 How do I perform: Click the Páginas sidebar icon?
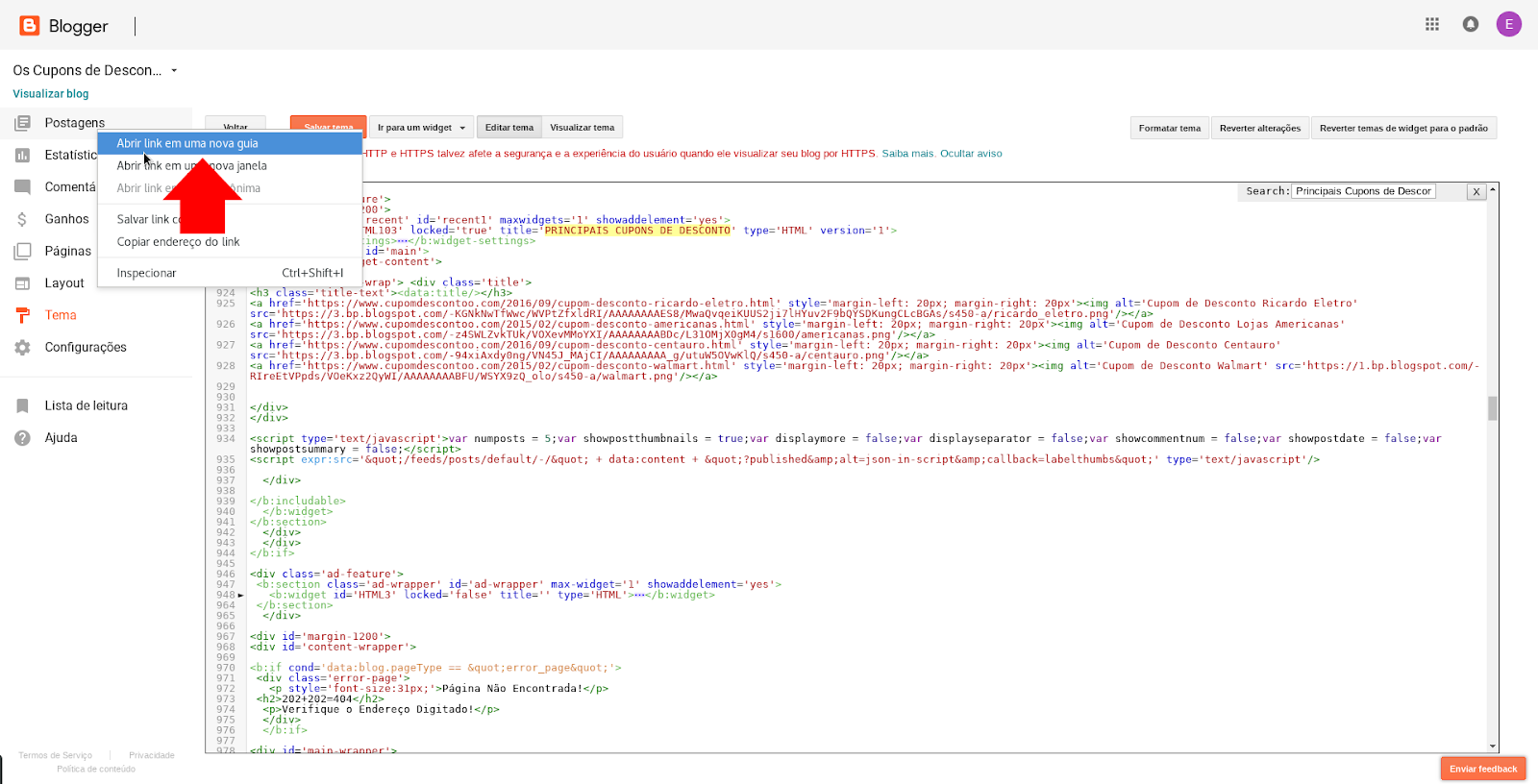(x=22, y=251)
